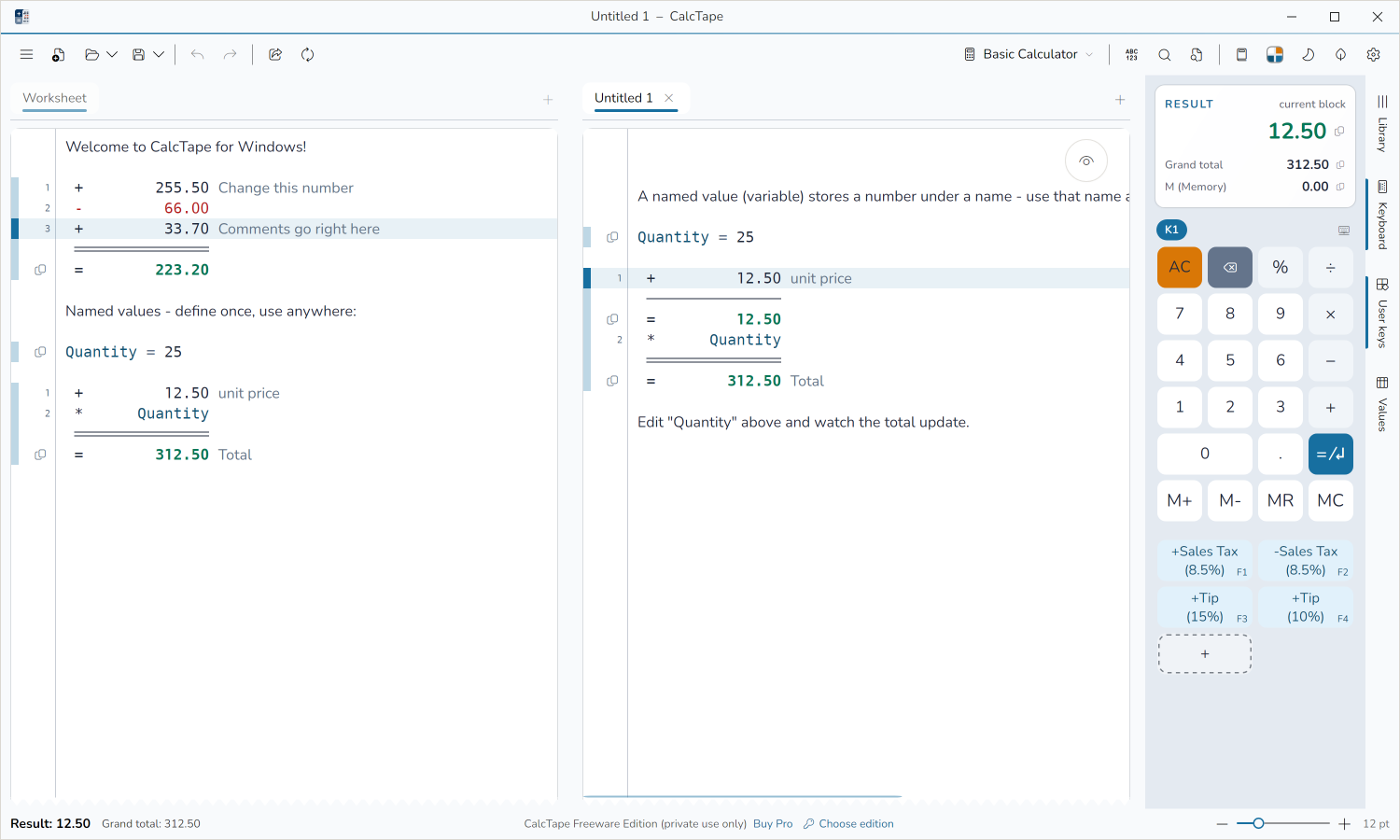The width and height of the screenshot is (1400, 840).
Task: Open the Library side panel tab
Action: pyautogui.click(x=1382, y=123)
